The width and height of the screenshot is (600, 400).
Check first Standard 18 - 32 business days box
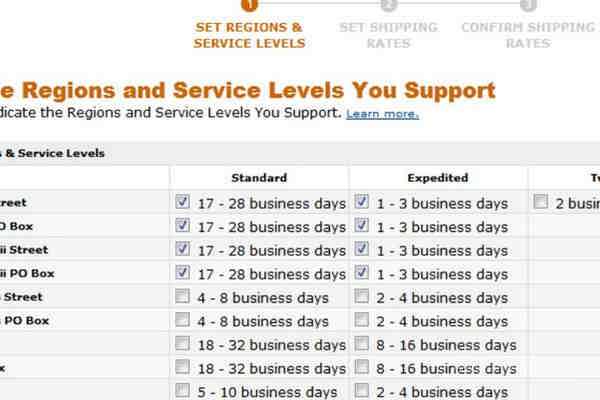pyautogui.click(x=182, y=343)
